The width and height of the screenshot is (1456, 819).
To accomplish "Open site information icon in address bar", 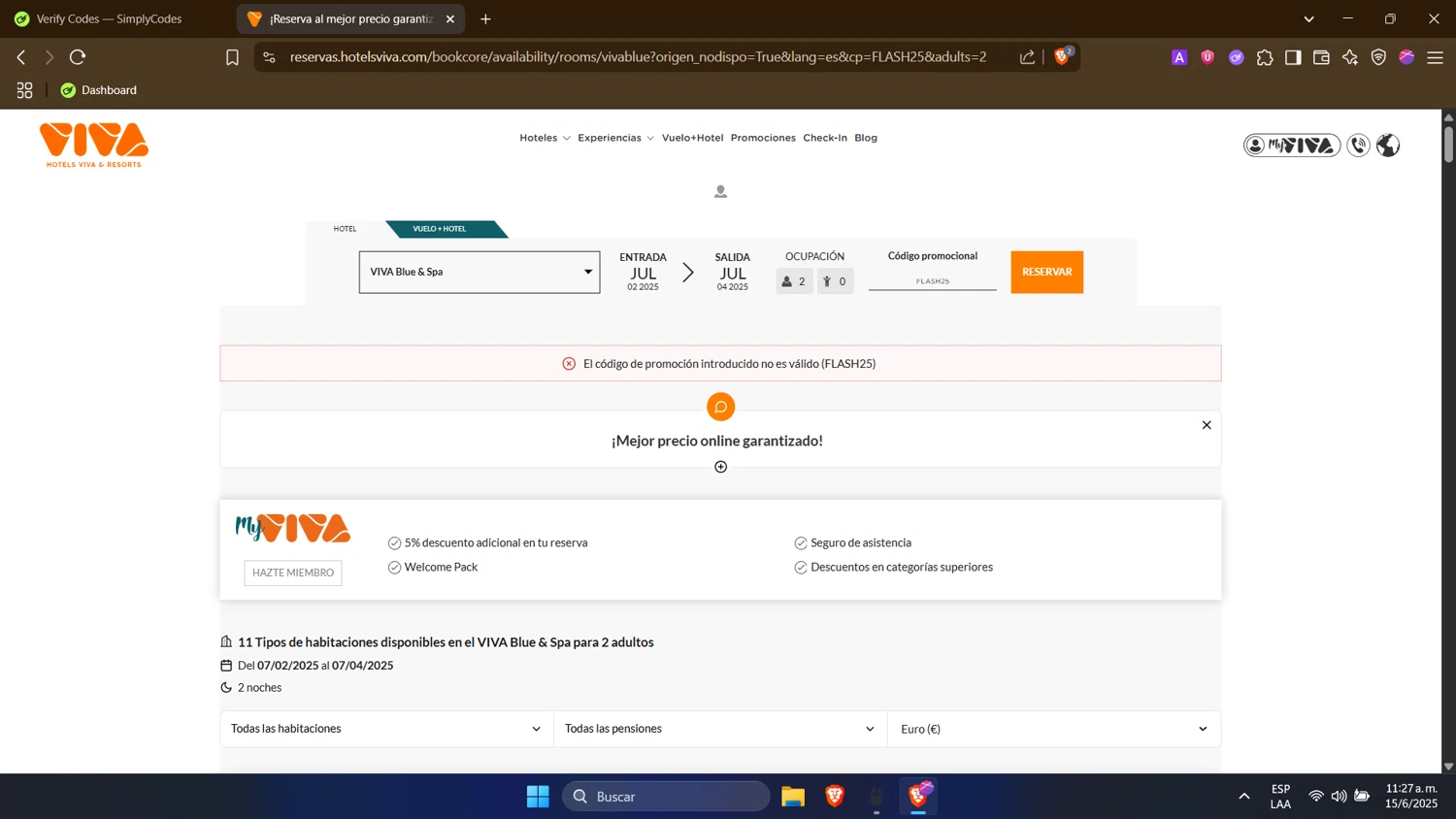I will pos(269,57).
